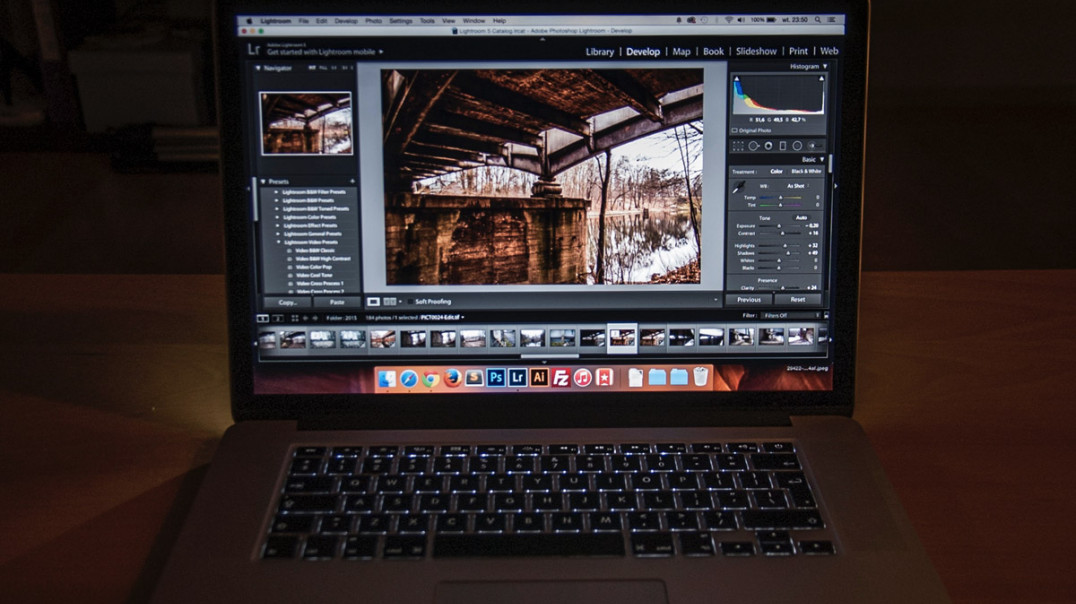Open Photoshop from the dock

point(495,378)
